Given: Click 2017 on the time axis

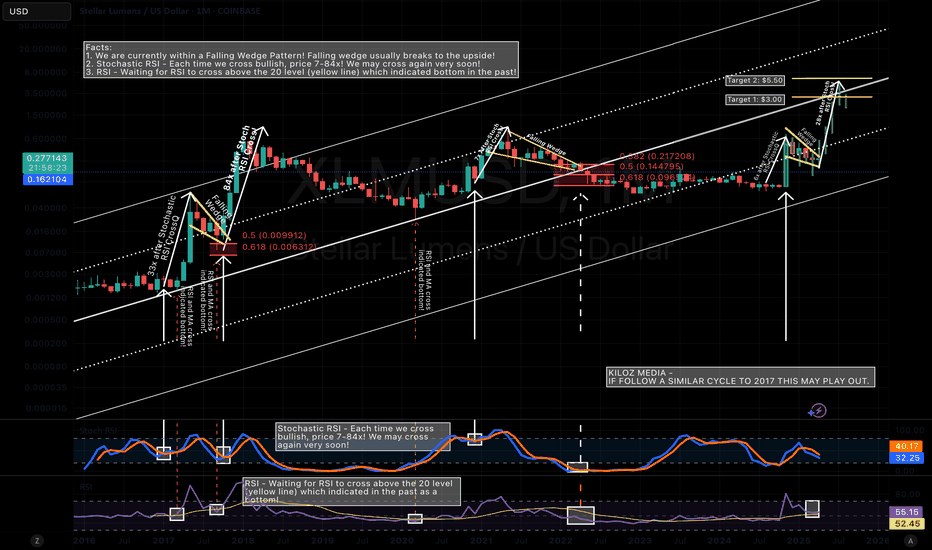Looking at the screenshot, I should point(163,540).
